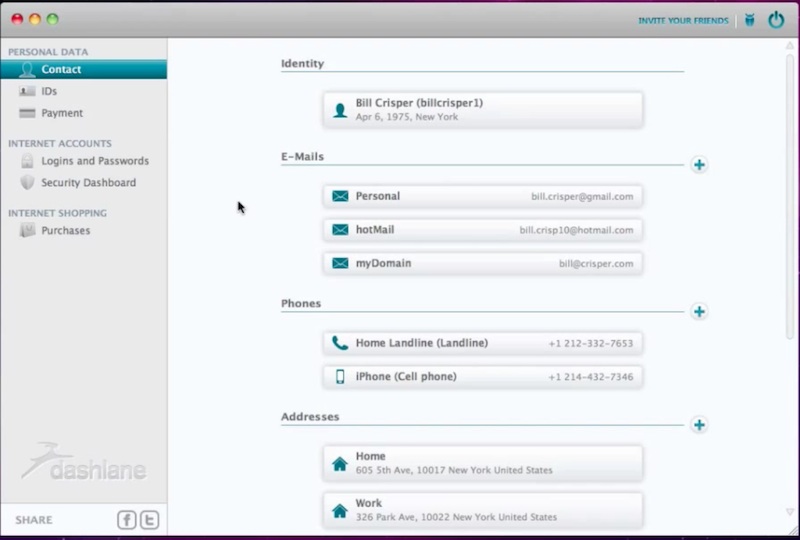Add a new phone with plus icon
This screenshot has height=540, width=800.
click(699, 311)
